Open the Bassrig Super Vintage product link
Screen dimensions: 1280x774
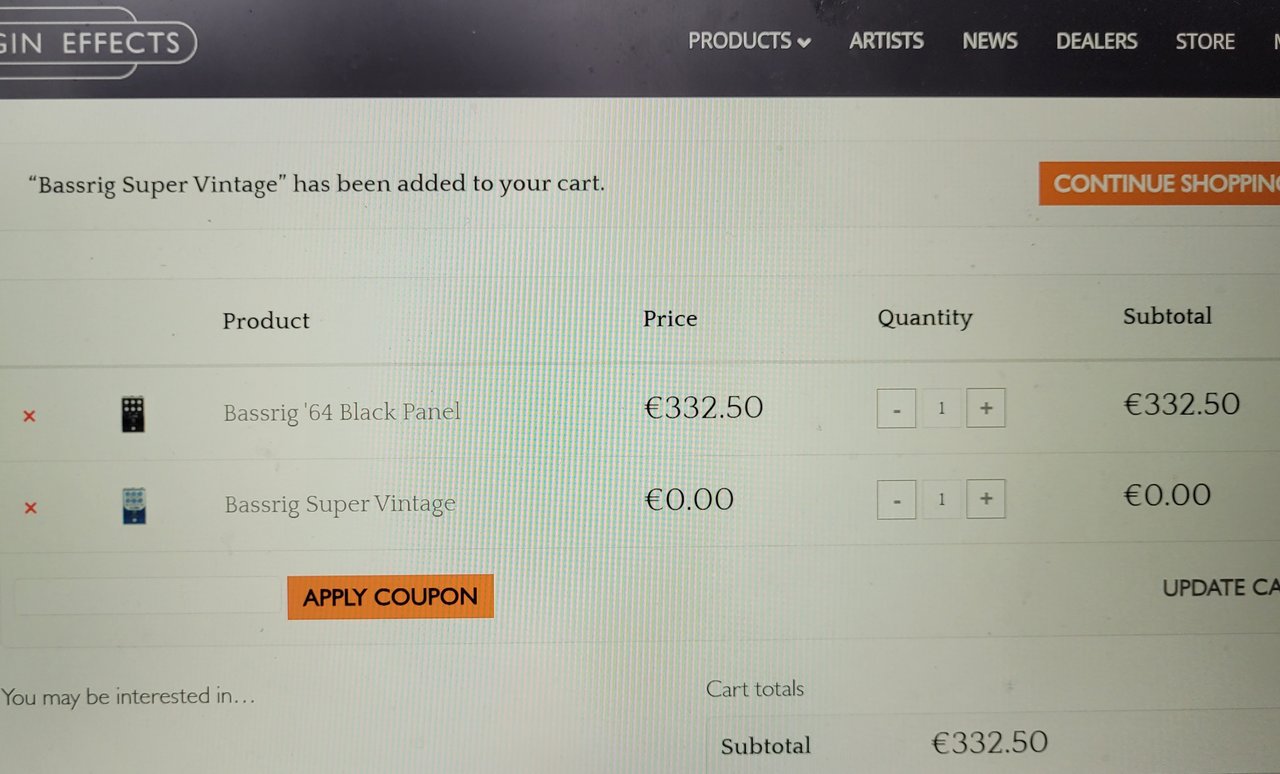(340, 504)
